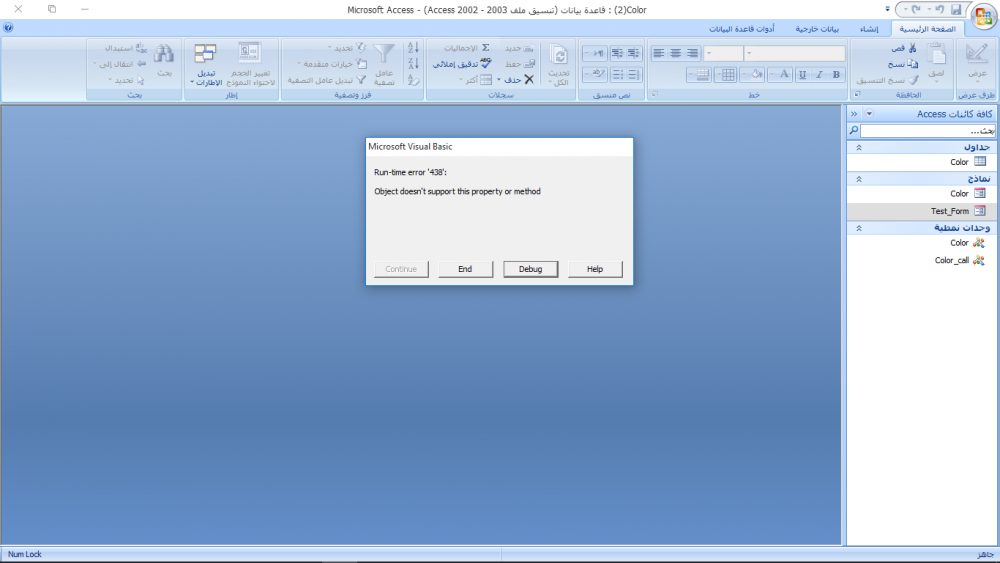
Task: Open the أكثر (More) records dropdown
Action: 476,80
